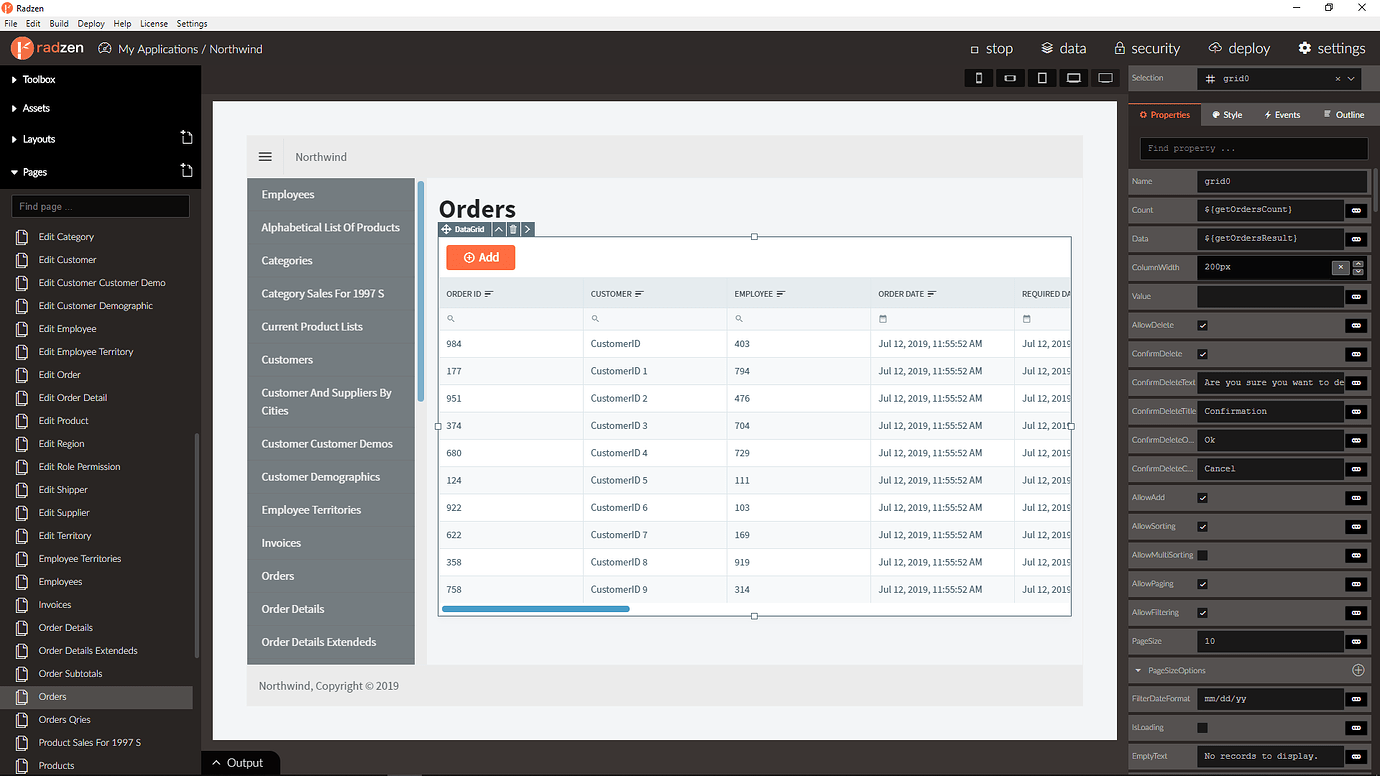The image size is (1380, 776).
Task: Disable the AllowDelete checkbox
Action: coord(1203,324)
